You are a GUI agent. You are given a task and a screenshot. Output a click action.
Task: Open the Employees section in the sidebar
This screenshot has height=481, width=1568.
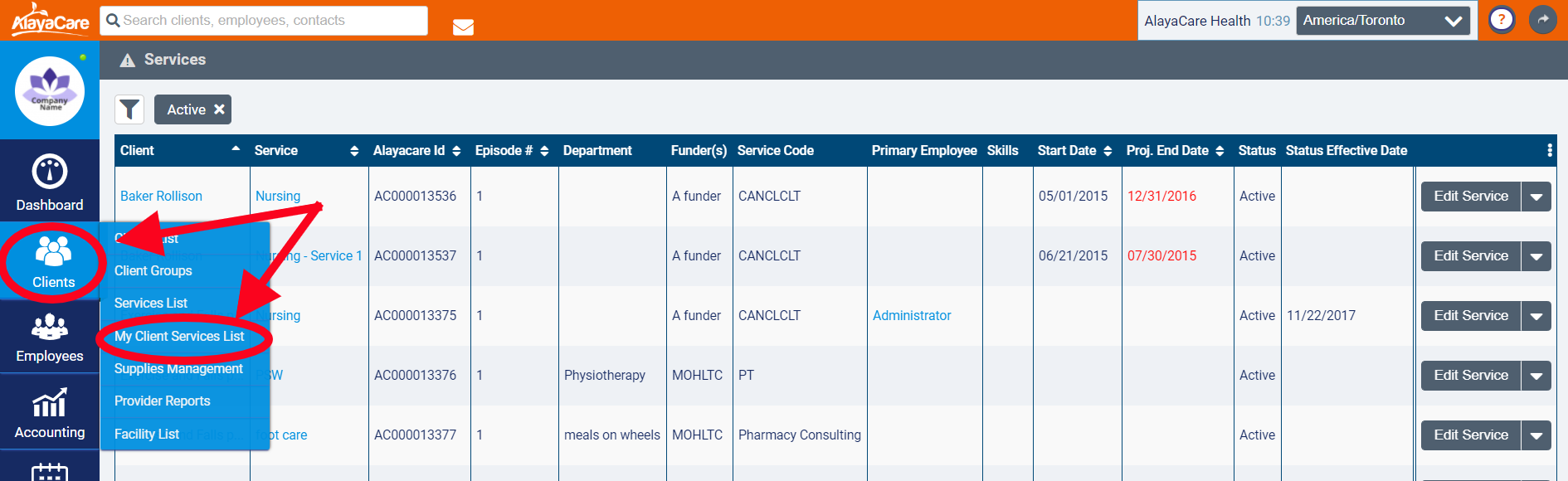(50, 338)
